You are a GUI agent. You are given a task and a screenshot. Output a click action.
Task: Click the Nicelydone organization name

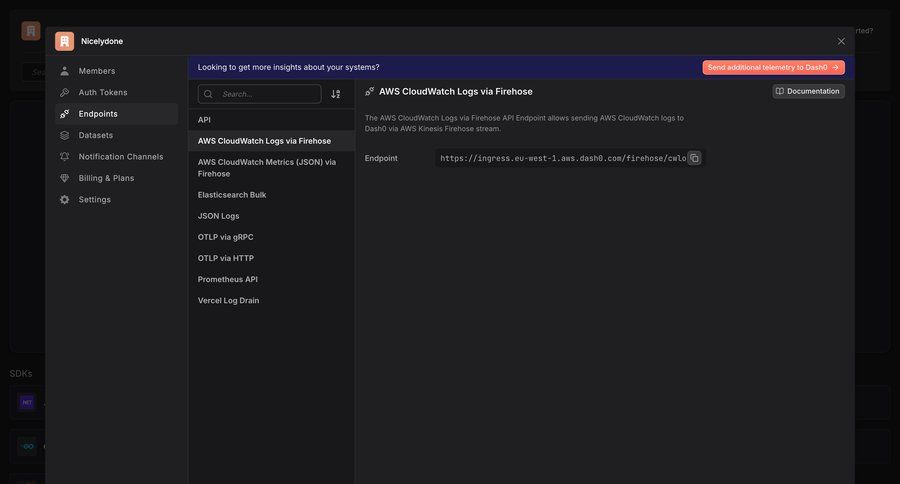(102, 41)
